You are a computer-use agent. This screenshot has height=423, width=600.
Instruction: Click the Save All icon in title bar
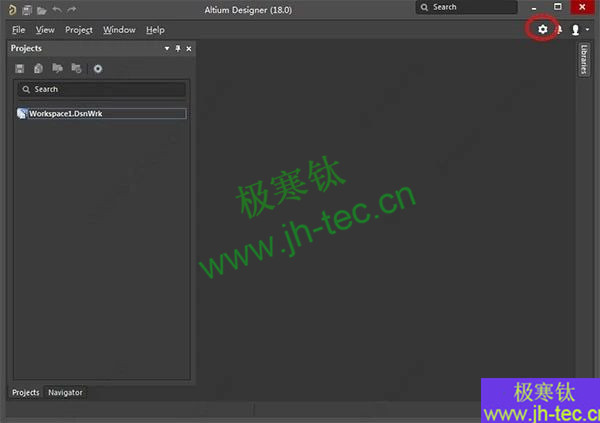pyautogui.click(x=27, y=10)
